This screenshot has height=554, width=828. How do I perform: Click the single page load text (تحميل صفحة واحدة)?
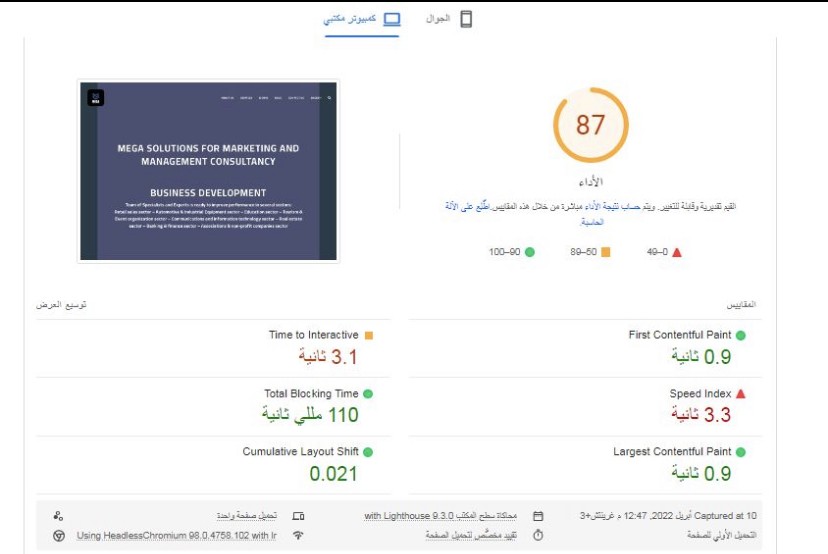click(x=247, y=515)
